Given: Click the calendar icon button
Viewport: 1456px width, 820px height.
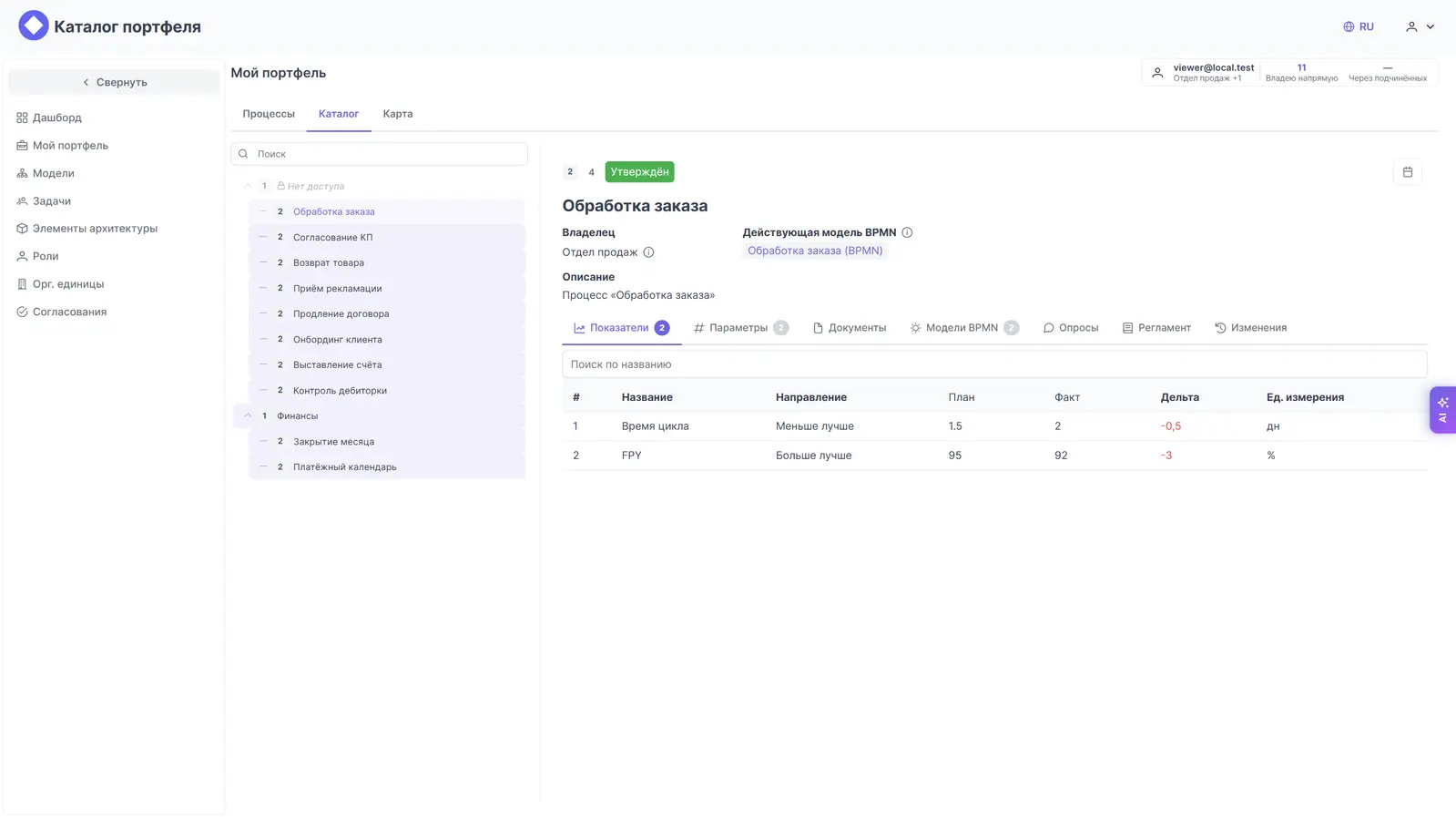Looking at the screenshot, I should point(1407,172).
